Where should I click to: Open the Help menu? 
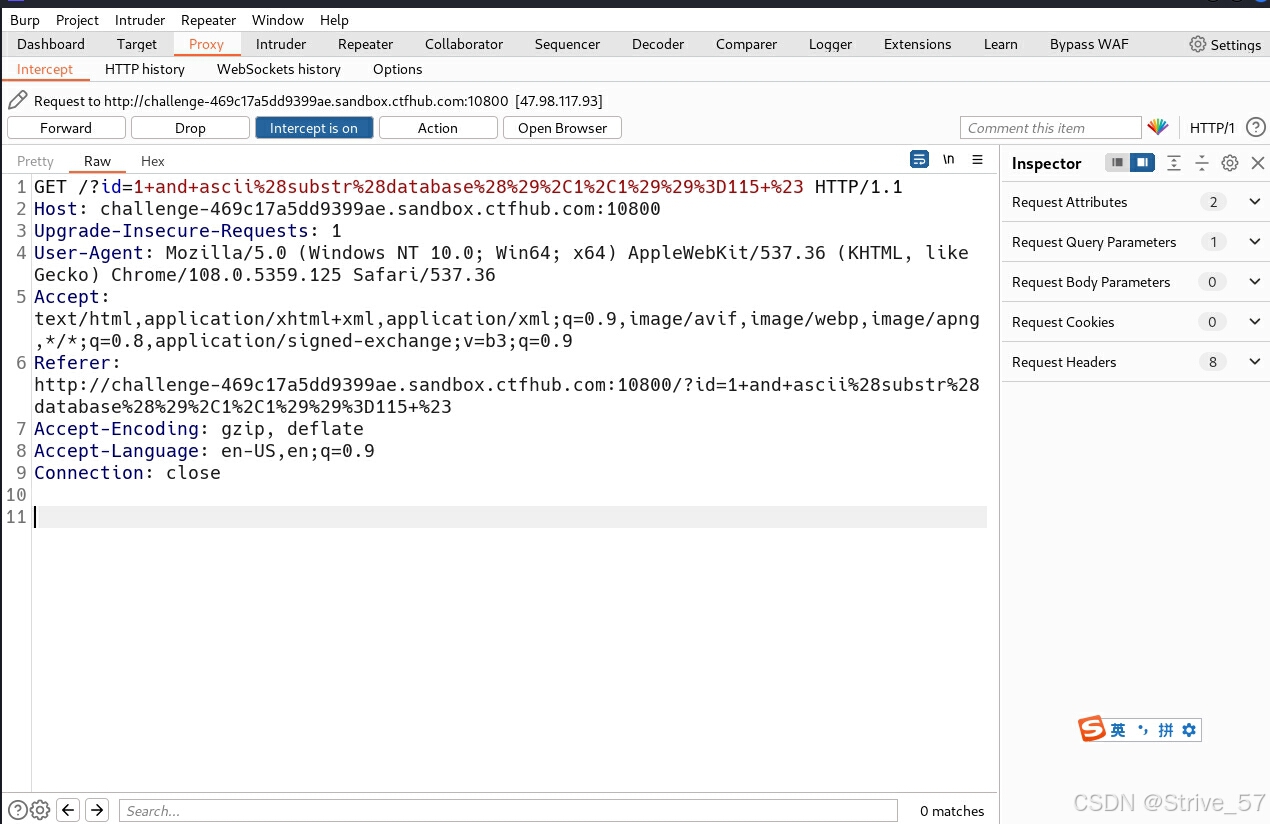(x=334, y=20)
